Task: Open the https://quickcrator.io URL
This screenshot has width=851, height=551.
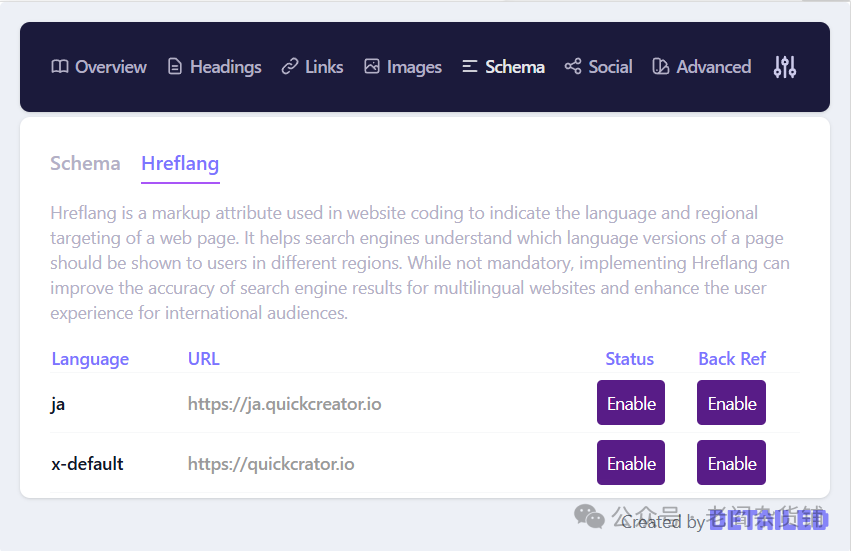Action: [x=271, y=464]
